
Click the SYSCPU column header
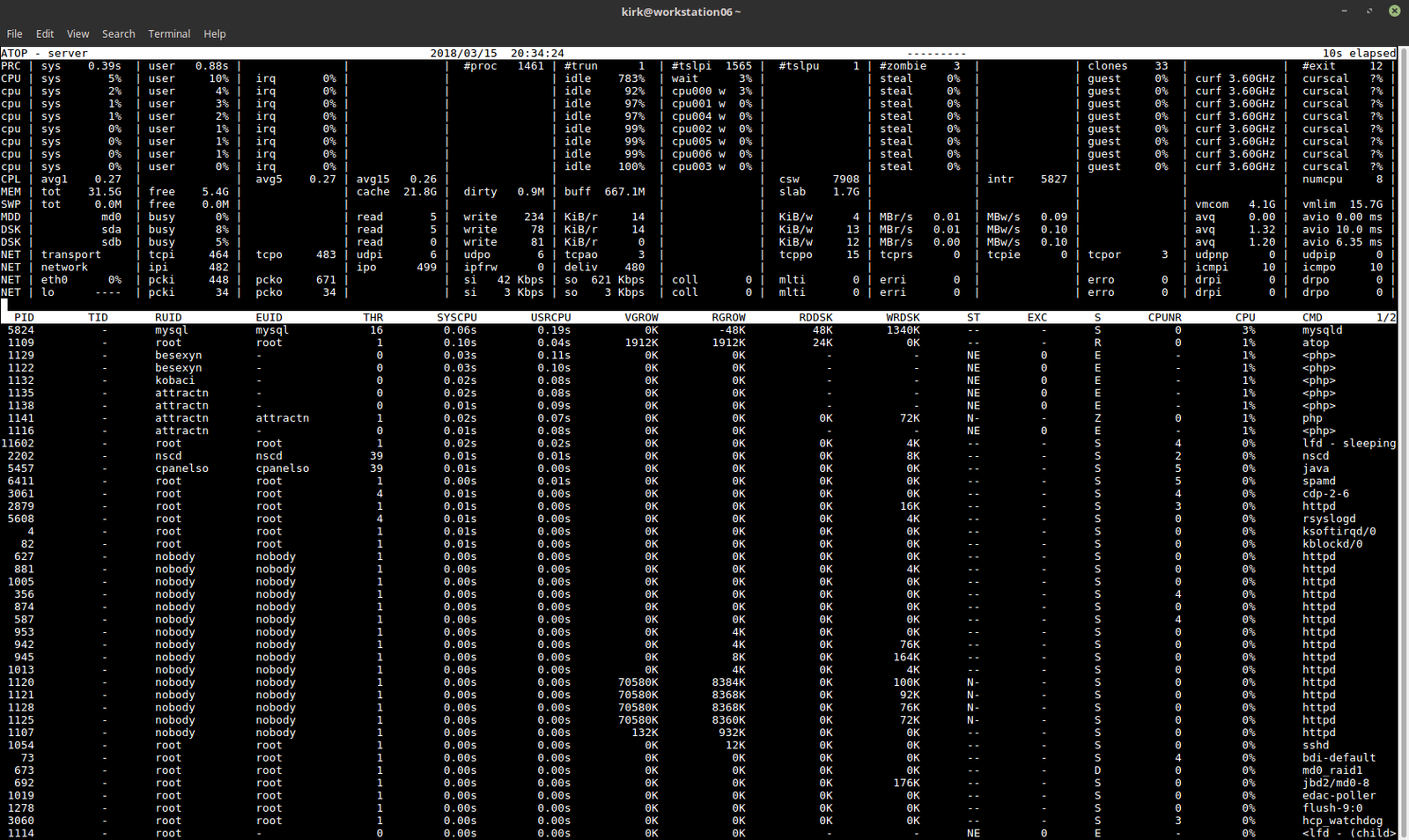(457, 317)
